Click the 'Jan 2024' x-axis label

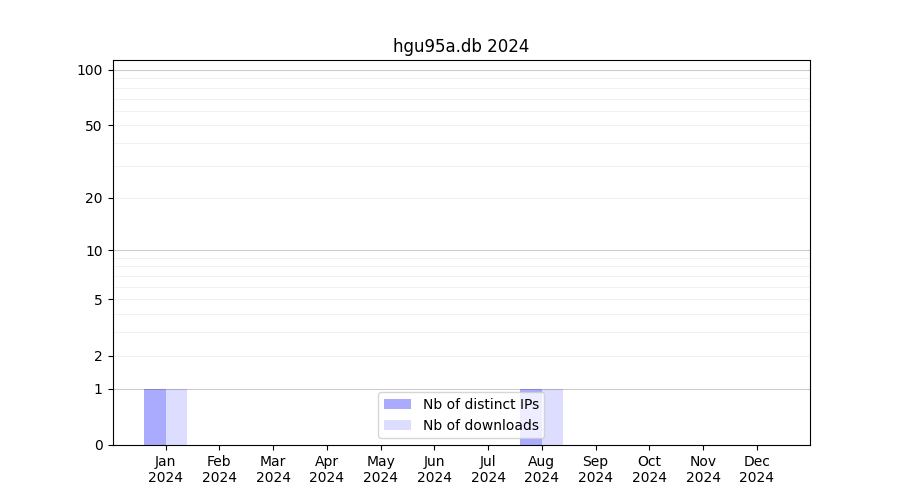(x=166, y=469)
